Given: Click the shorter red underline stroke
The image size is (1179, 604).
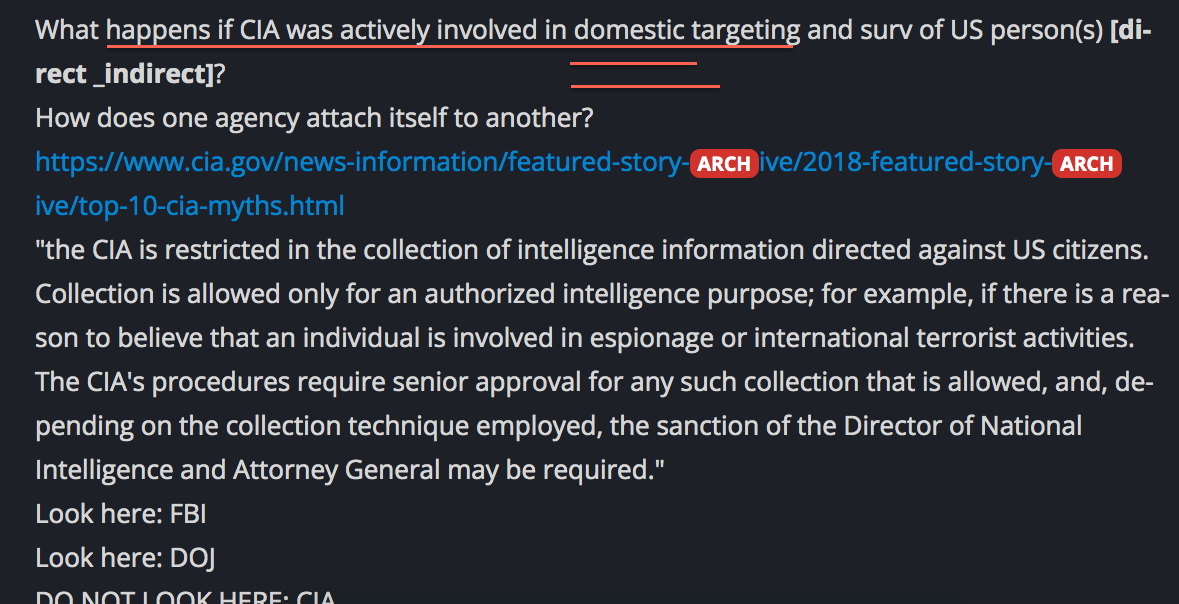Looking at the screenshot, I should 633,64.
